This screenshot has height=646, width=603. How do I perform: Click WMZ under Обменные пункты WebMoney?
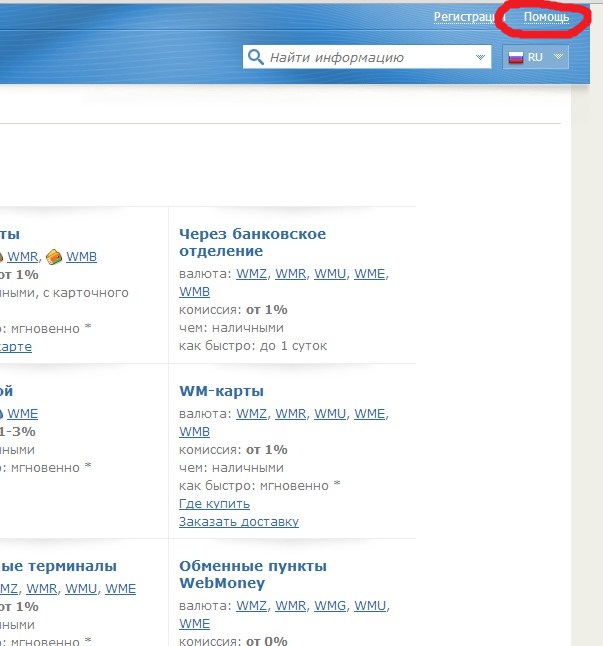tap(251, 606)
